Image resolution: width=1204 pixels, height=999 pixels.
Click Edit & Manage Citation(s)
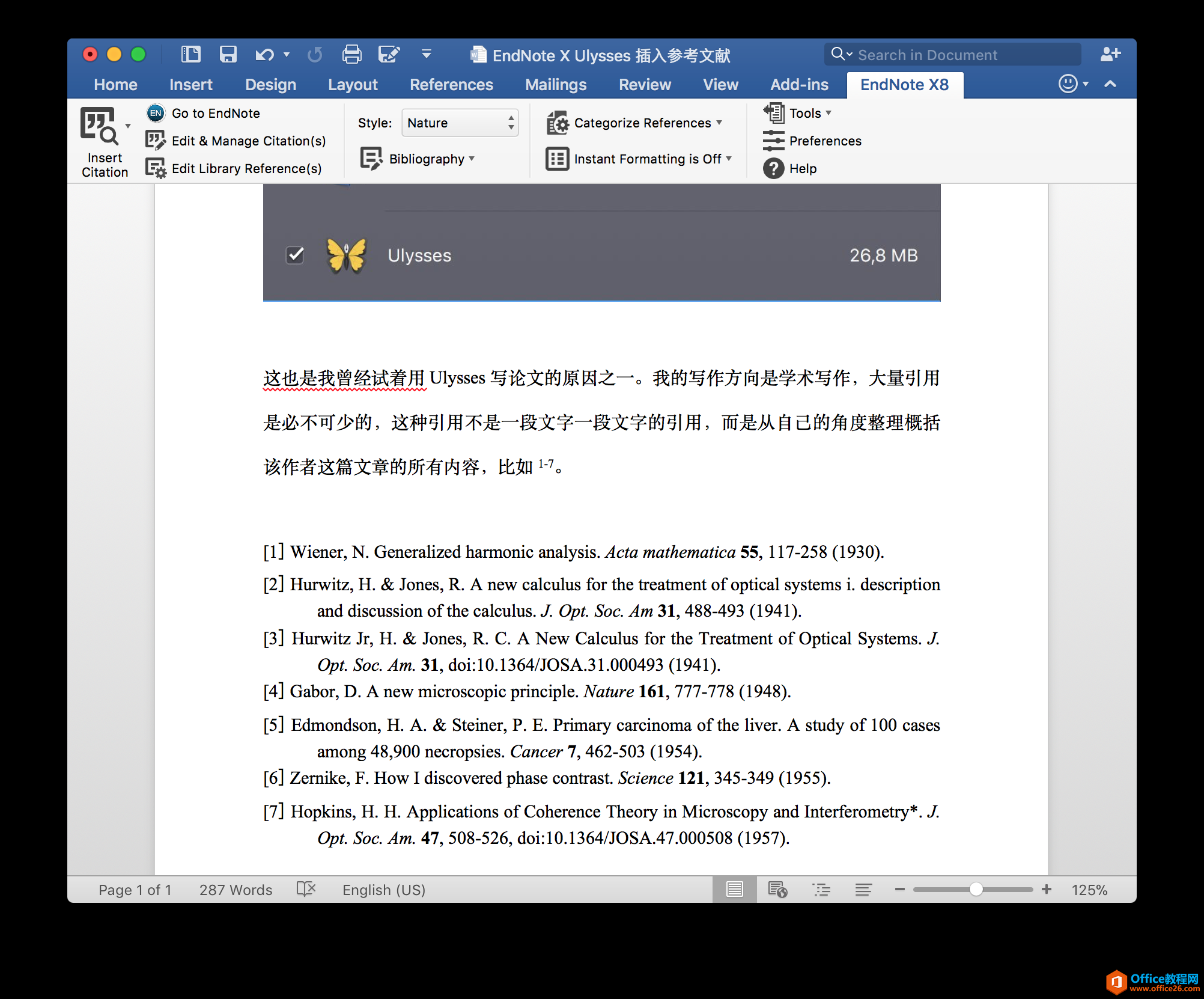point(248,141)
